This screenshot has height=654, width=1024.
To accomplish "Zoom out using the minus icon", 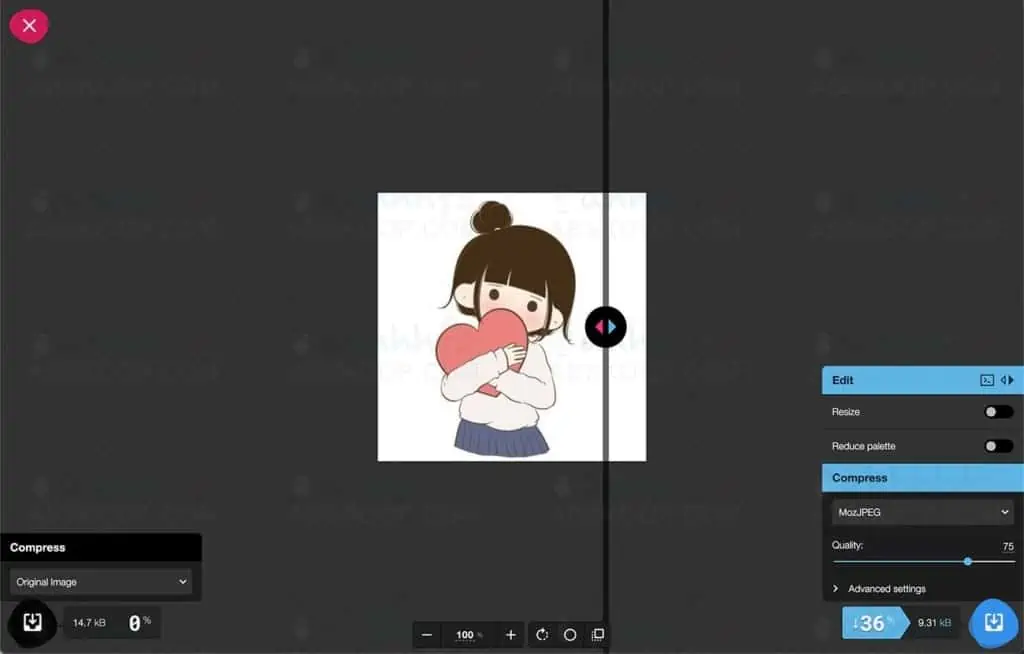I will pyautogui.click(x=427, y=634).
